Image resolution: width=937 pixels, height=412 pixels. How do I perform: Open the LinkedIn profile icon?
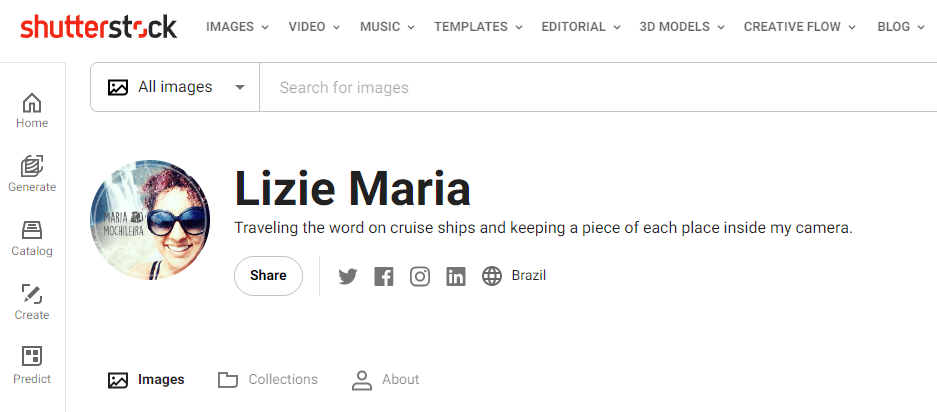pos(456,276)
